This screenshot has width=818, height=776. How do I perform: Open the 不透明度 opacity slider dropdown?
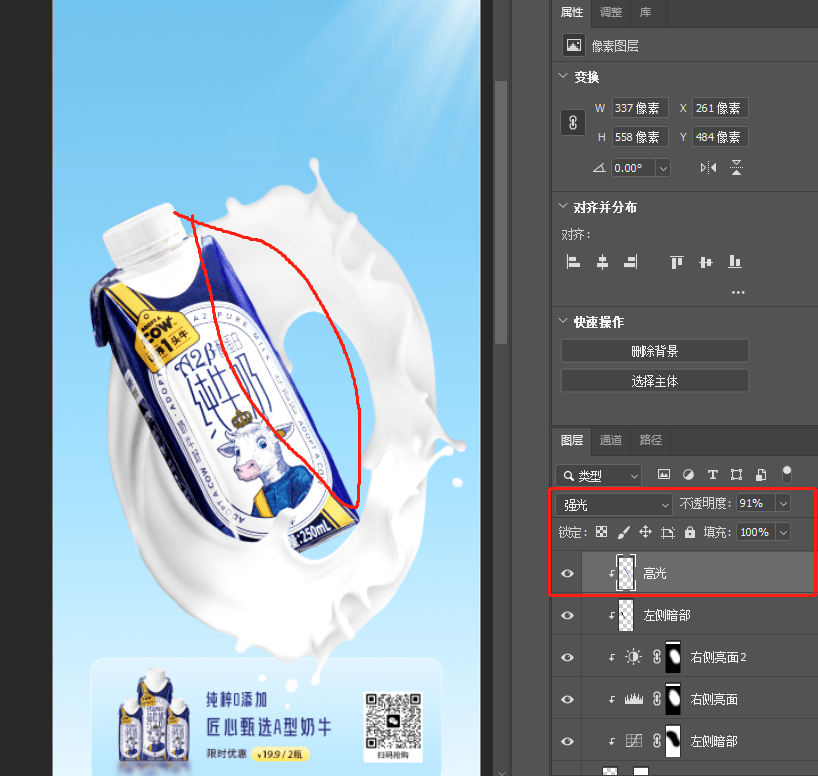783,504
